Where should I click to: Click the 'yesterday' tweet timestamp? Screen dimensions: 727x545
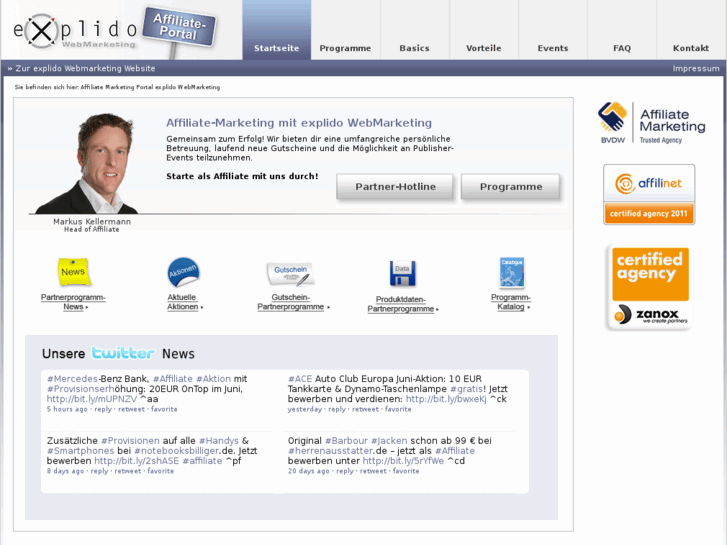click(305, 409)
